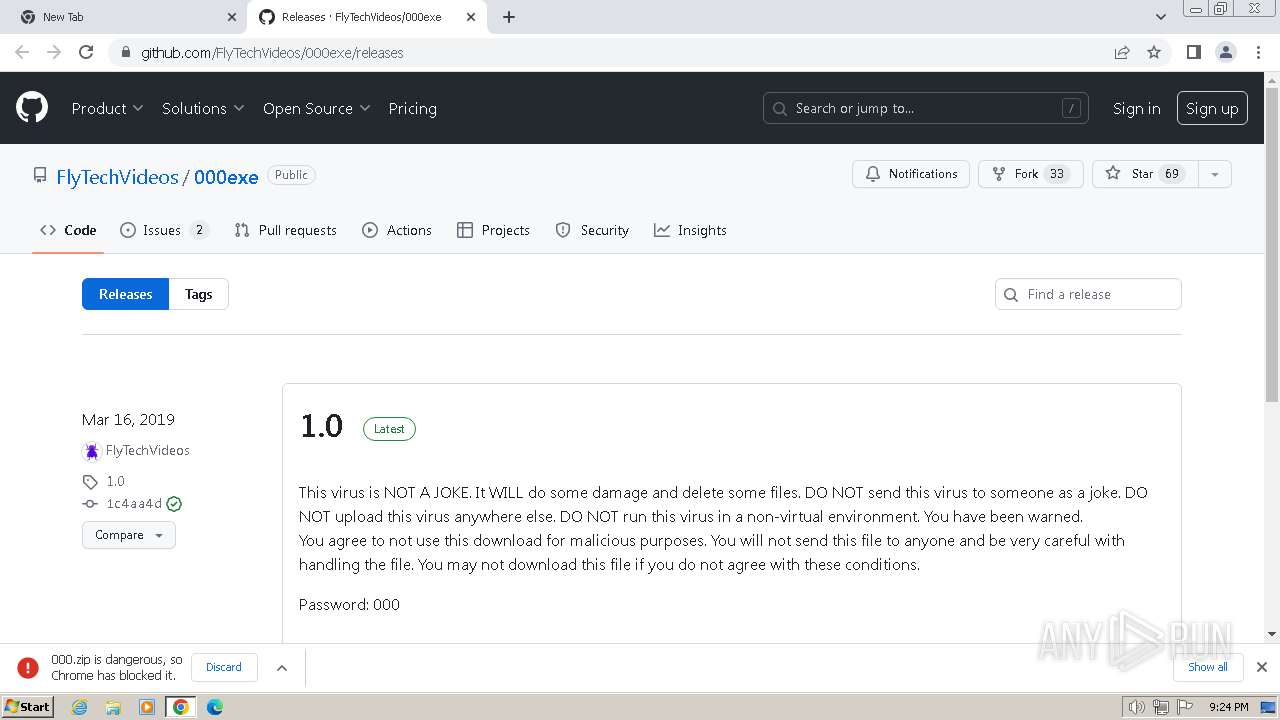Fork the 000exe repository
This screenshot has height=720, width=1280.
click(x=1031, y=174)
